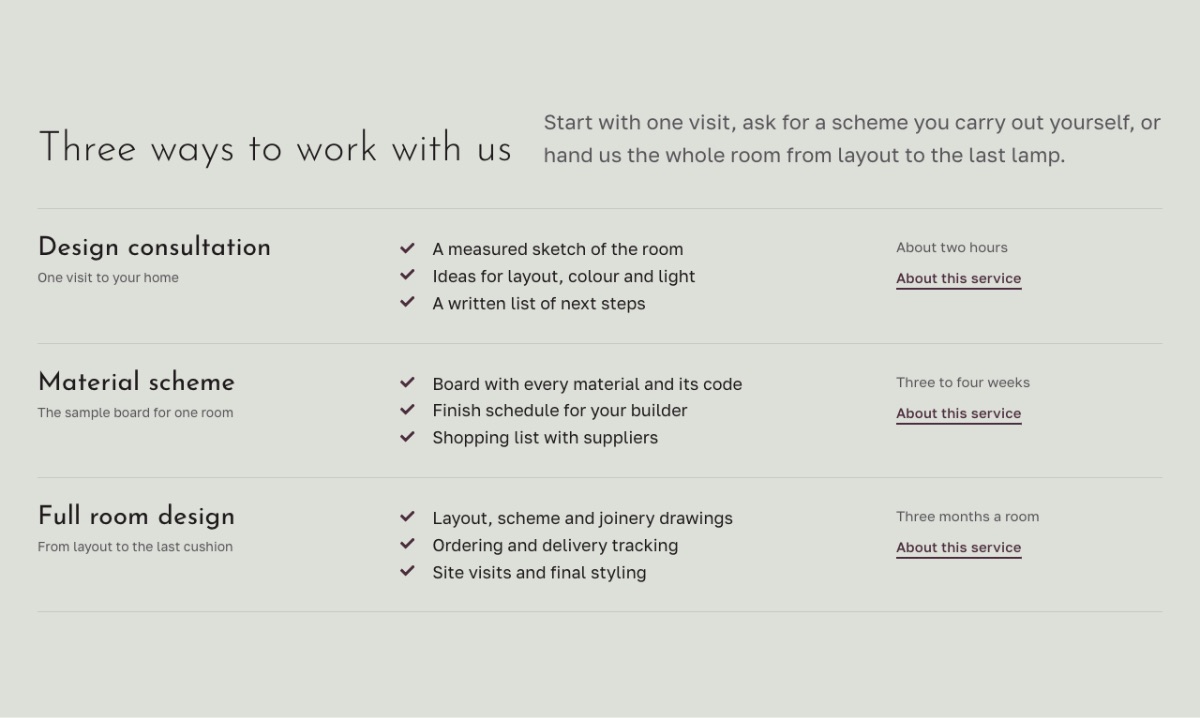Click the checkmark beside 'Site visits and final styling'

pos(407,571)
